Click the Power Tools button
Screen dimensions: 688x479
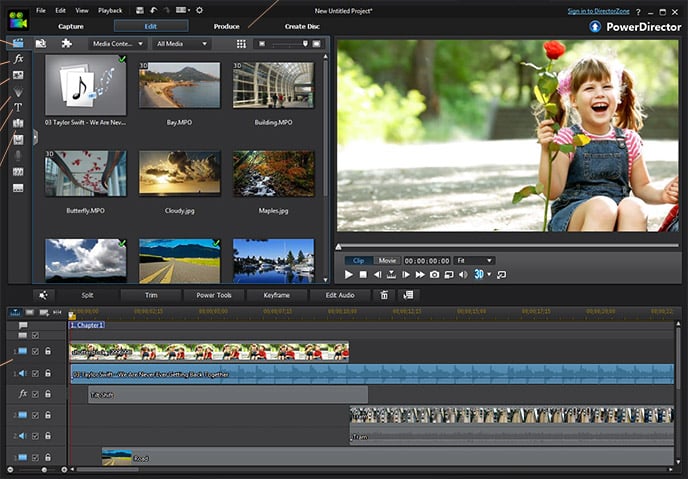[214, 295]
